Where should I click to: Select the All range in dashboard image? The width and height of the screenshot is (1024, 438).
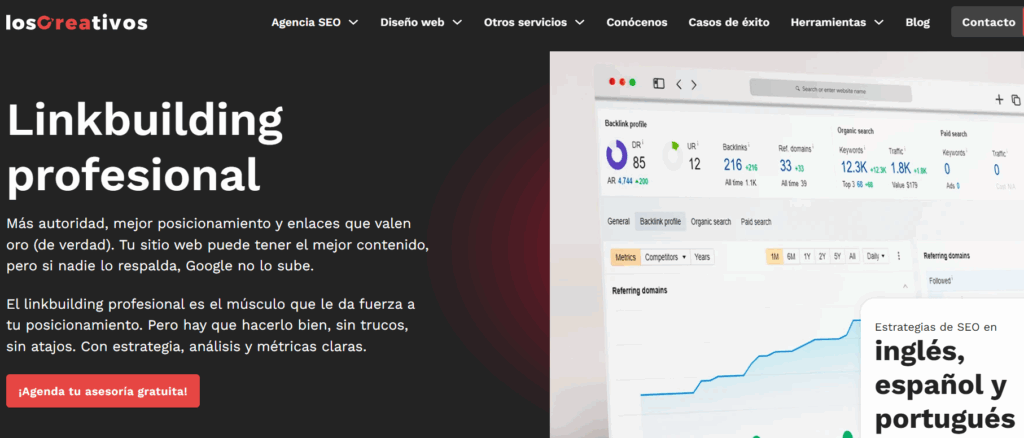(x=852, y=257)
